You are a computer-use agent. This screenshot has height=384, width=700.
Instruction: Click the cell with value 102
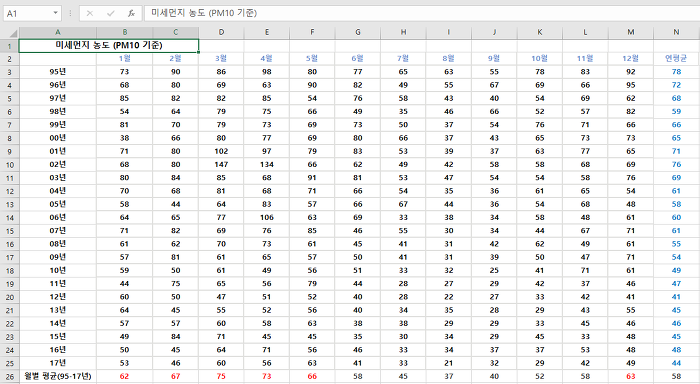click(x=221, y=151)
